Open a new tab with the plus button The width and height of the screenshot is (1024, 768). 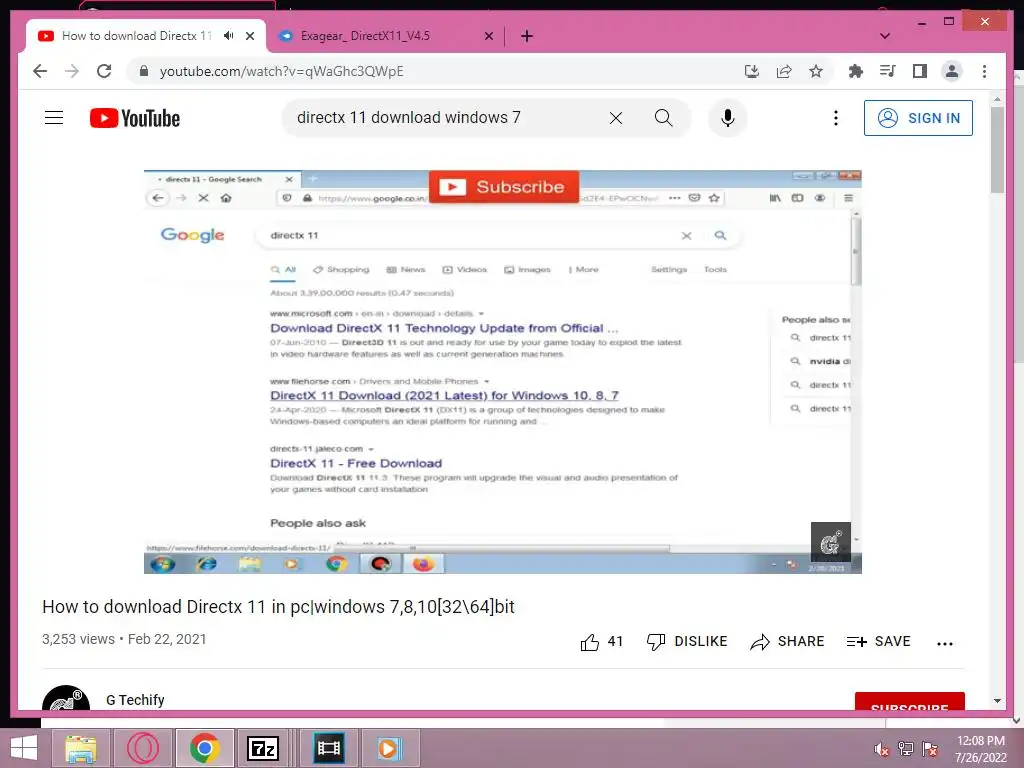[527, 36]
